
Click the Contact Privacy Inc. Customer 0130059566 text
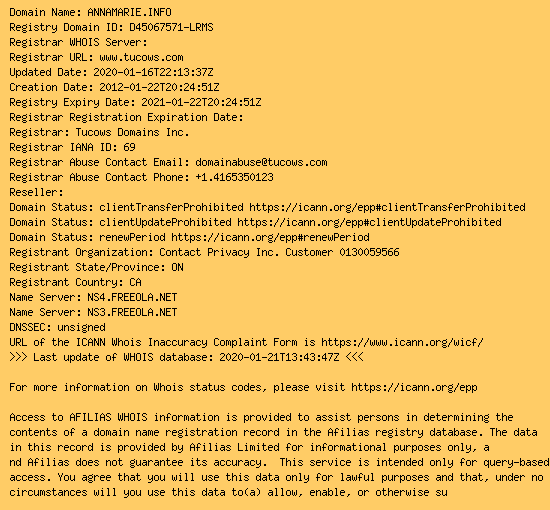tap(279, 253)
